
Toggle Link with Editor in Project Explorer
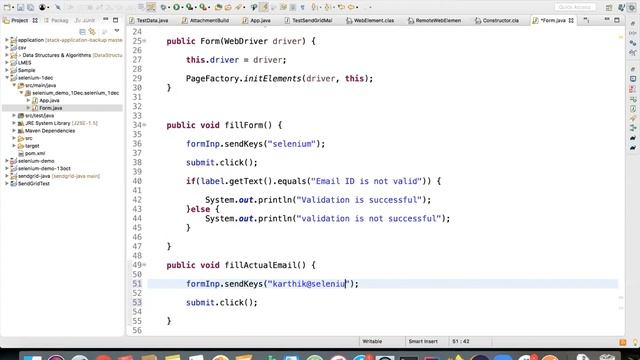click(93, 31)
